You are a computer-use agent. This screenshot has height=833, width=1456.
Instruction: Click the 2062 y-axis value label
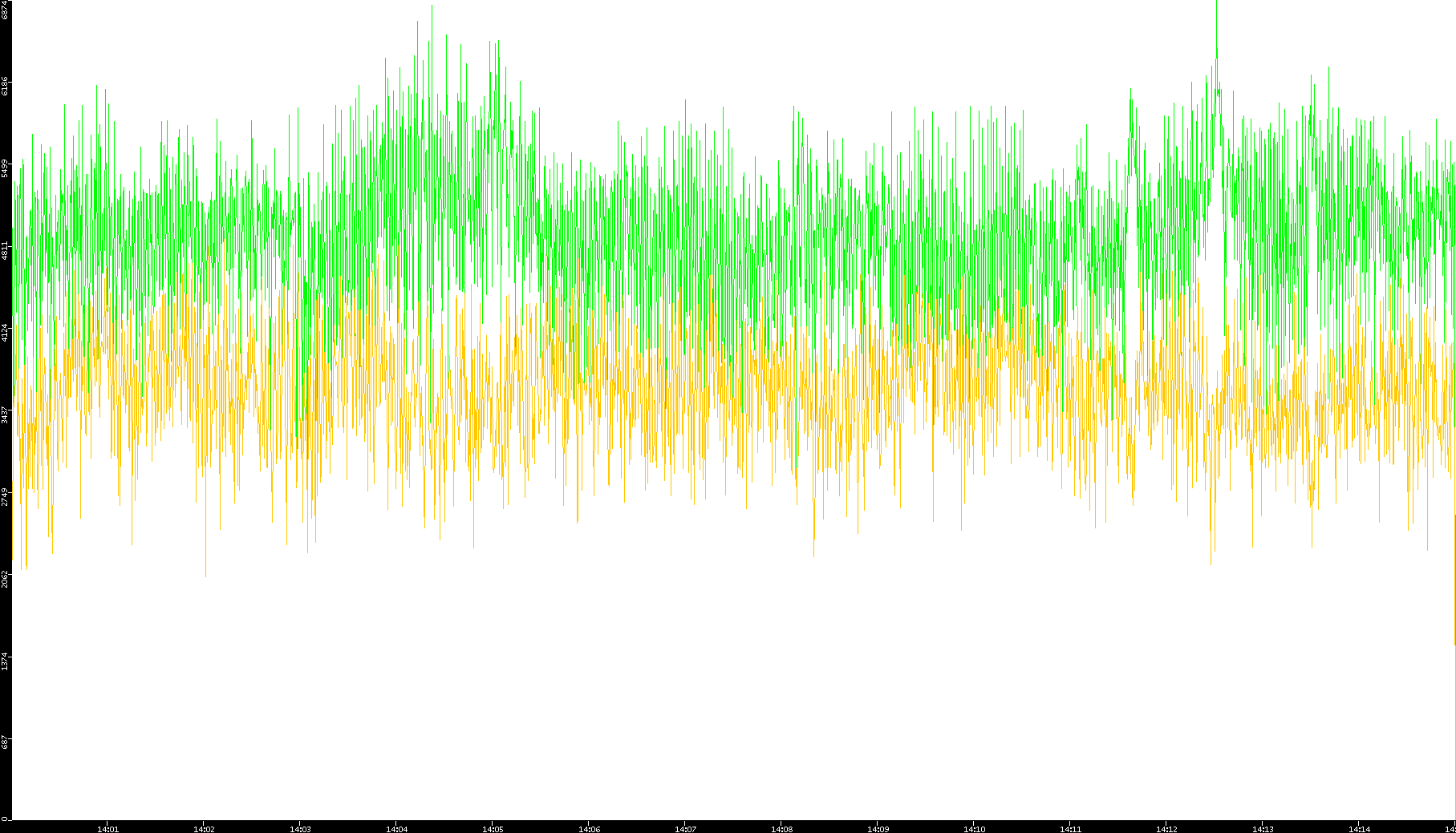(6, 579)
